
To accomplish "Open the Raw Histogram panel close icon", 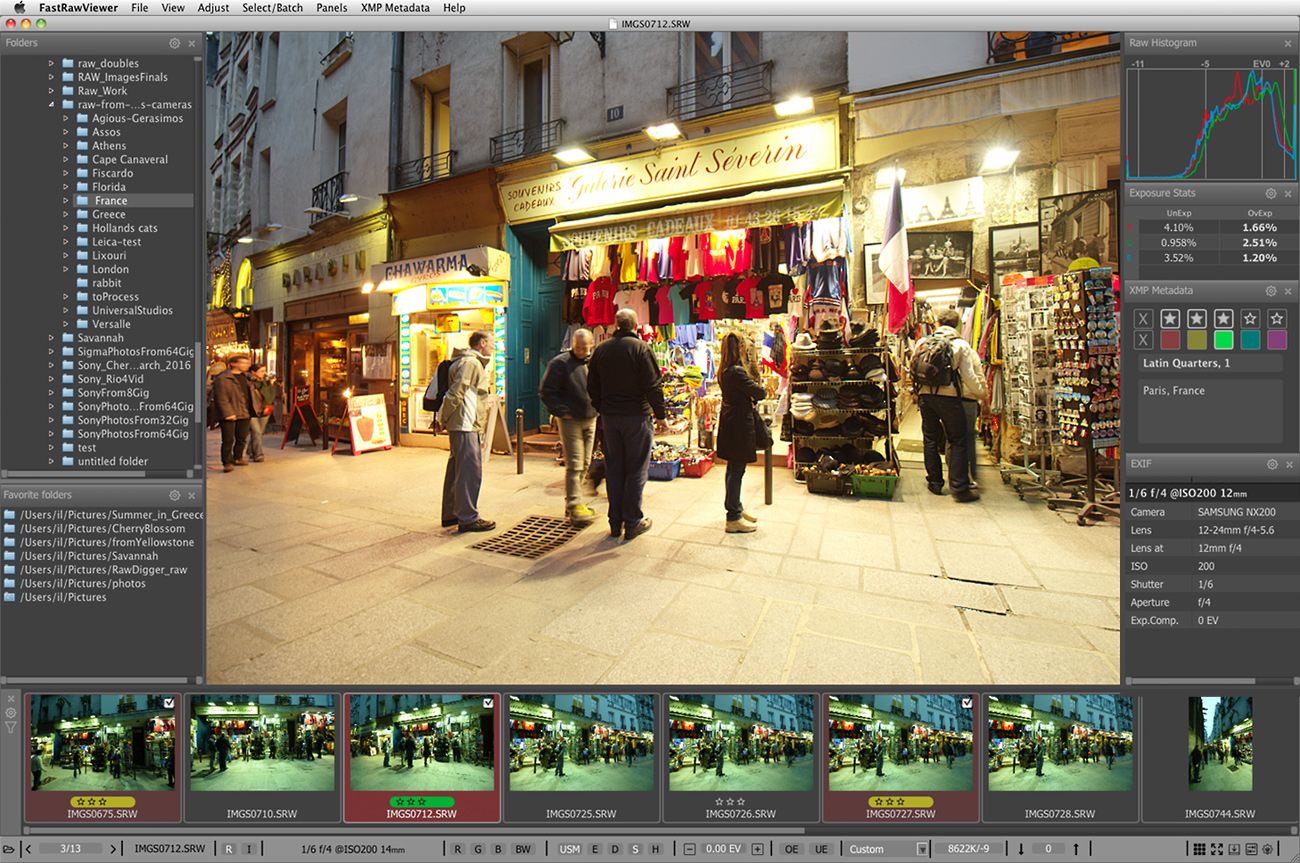I will 1288,43.
